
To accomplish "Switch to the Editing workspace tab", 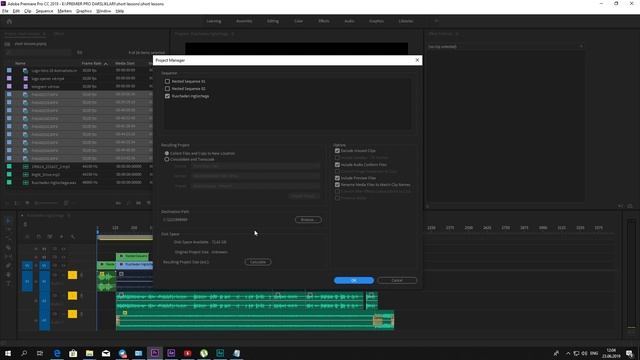I will click(x=273, y=21).
